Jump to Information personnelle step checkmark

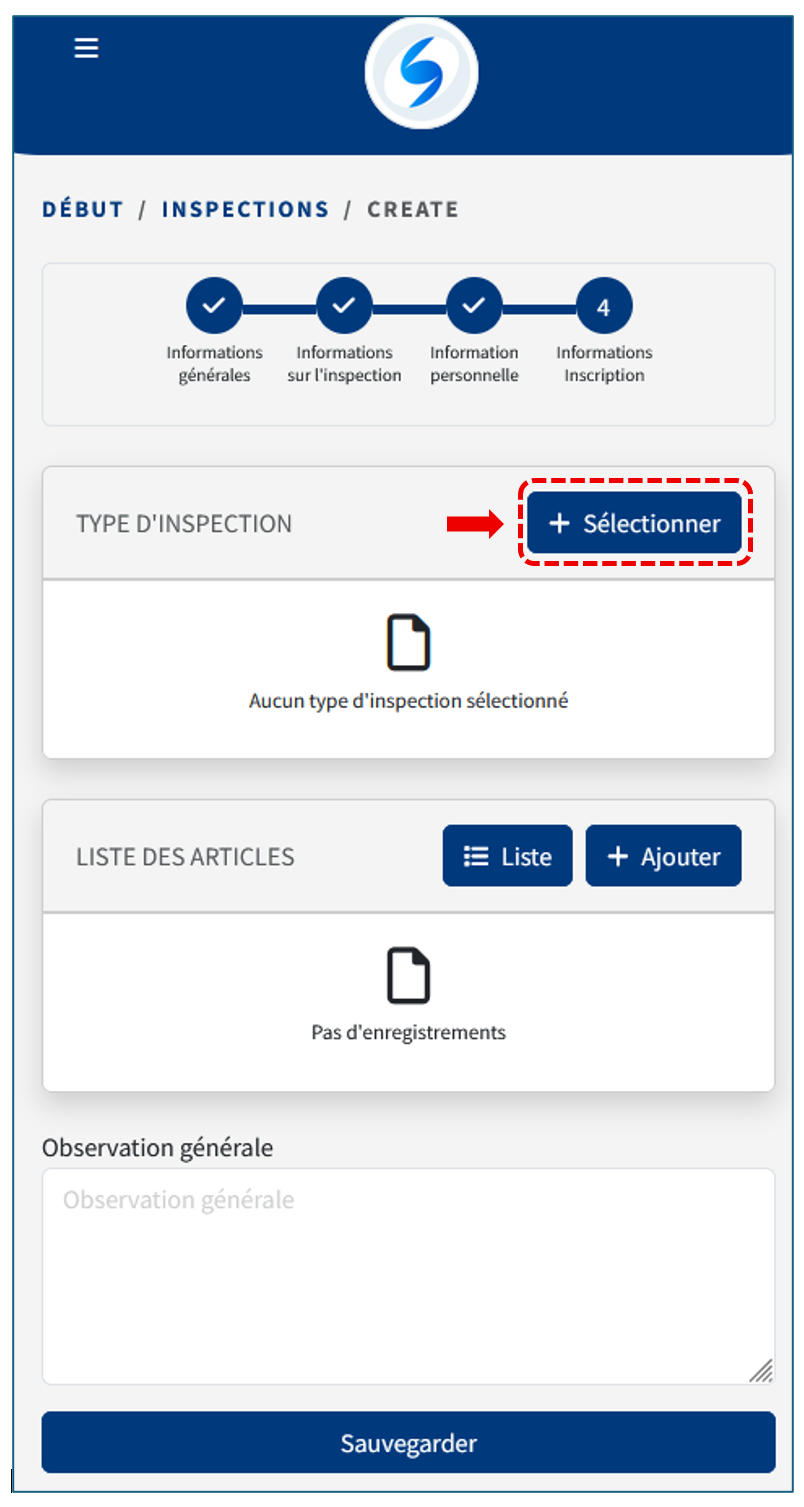(x=474, y=306)
